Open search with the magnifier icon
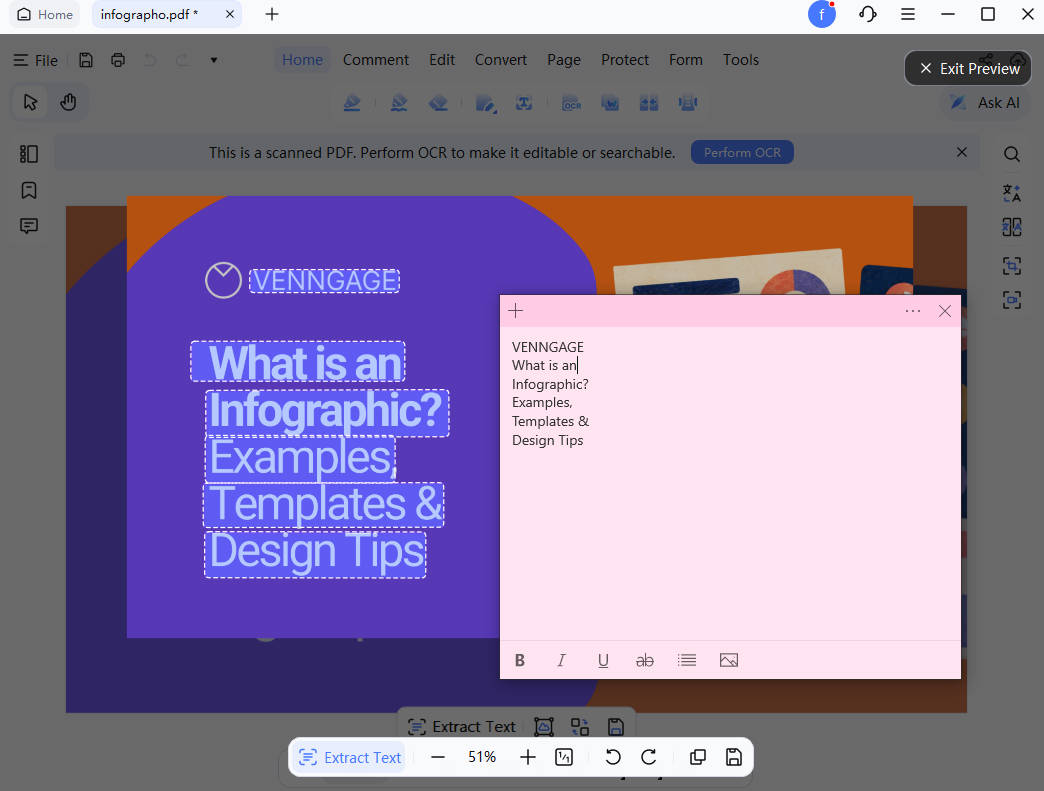 (x=1011, y=154)
